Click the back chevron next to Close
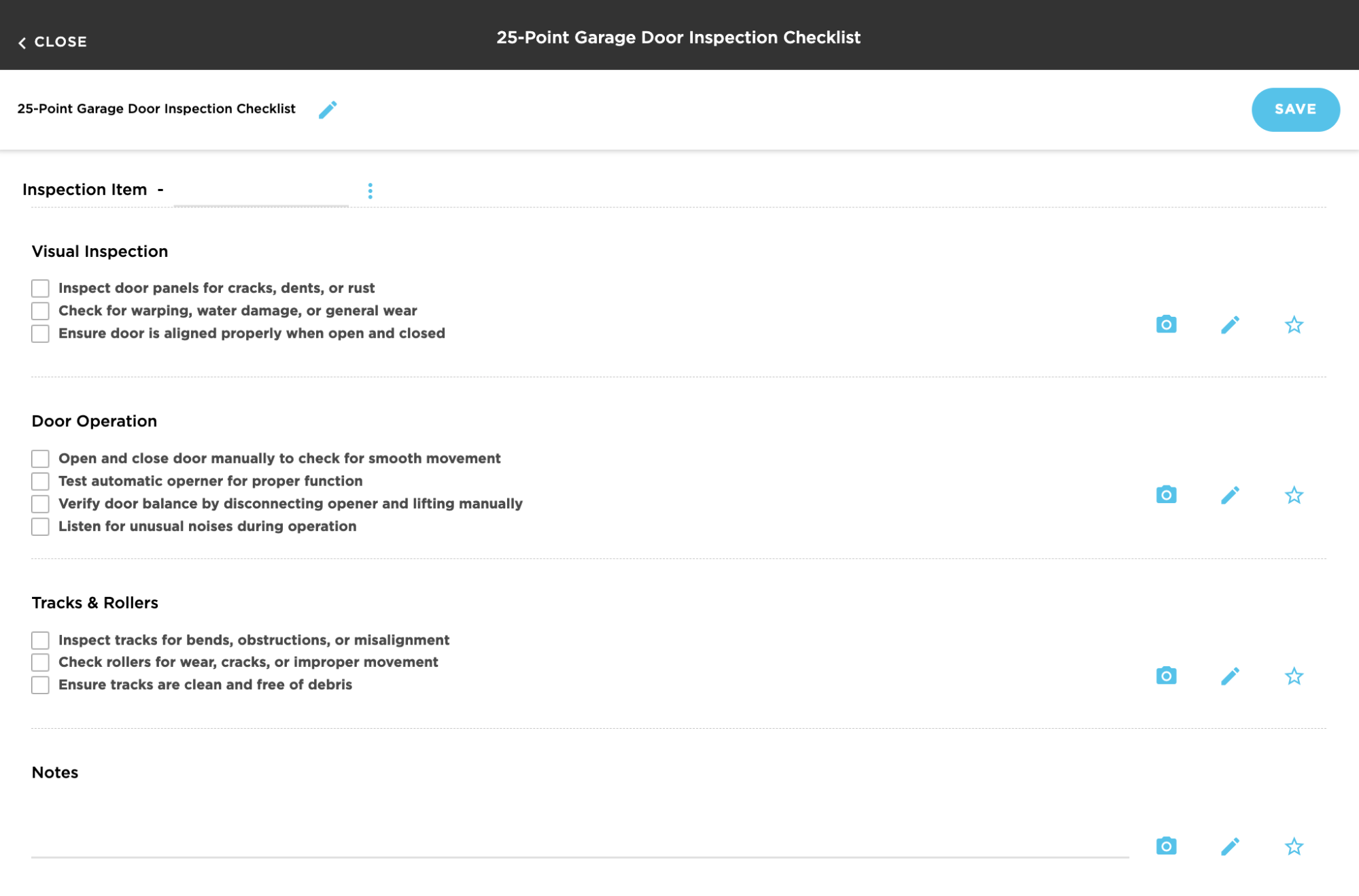The image size is (1359, 896). pyautogui.click(x=22, y=43)
